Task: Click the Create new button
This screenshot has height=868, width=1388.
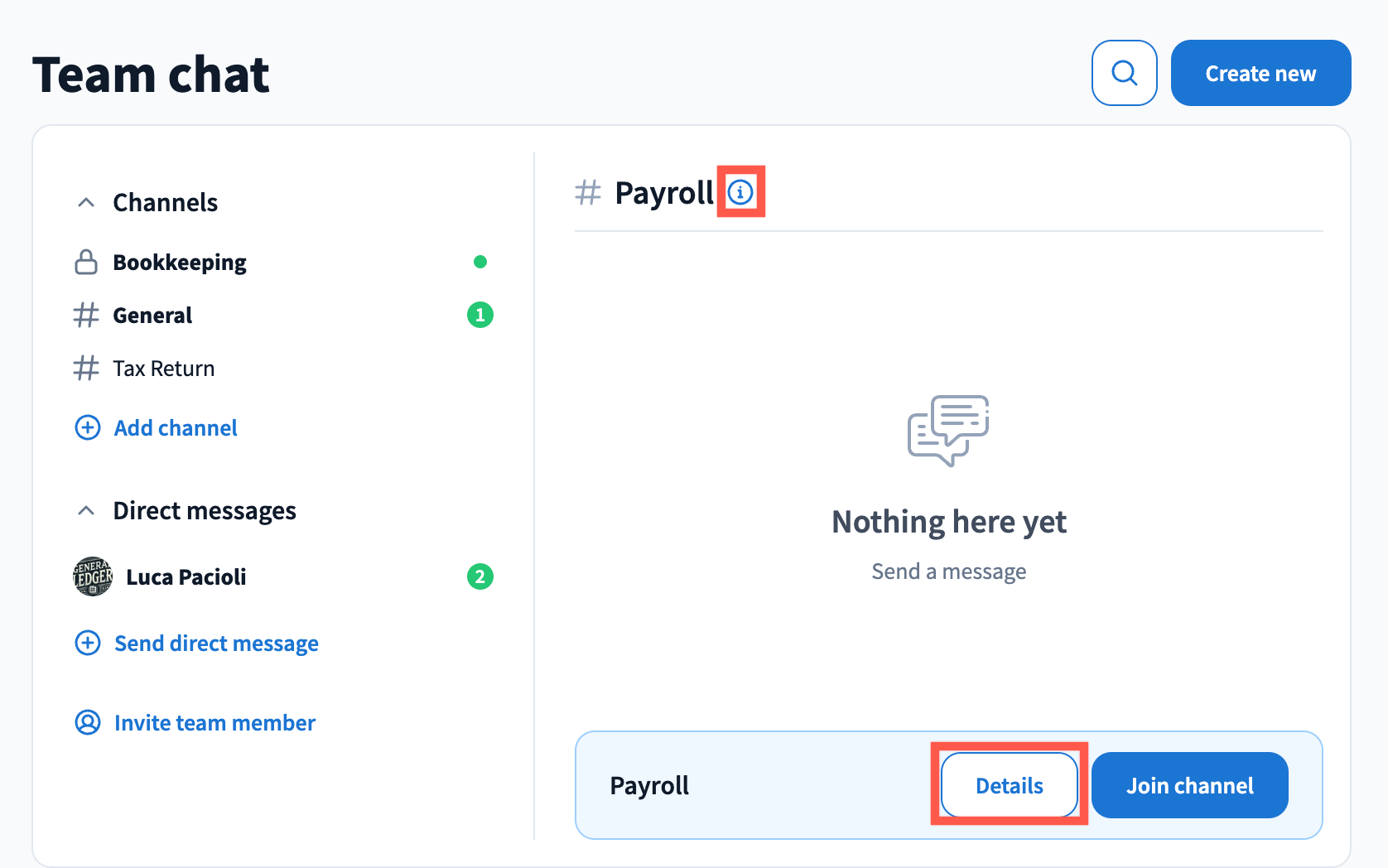Action: pyautogui.click(x=1260, y=73)
